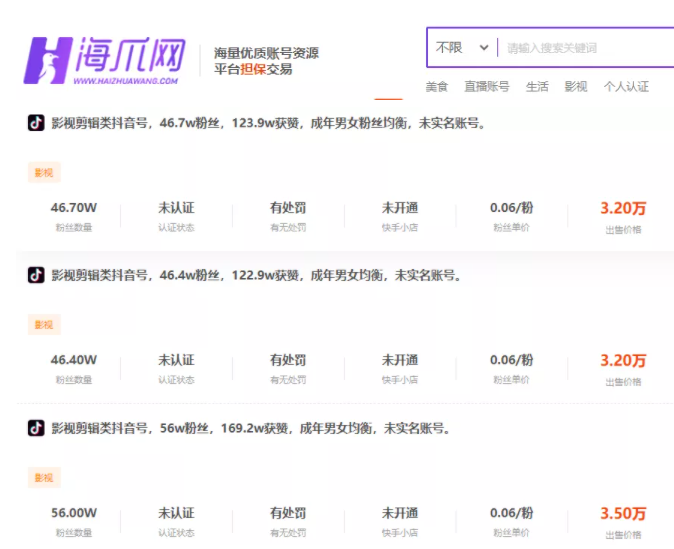Click 有处罚 value in 56.00W row
The height and width of the screenshot is (549, 674).
tap(288, 513)
